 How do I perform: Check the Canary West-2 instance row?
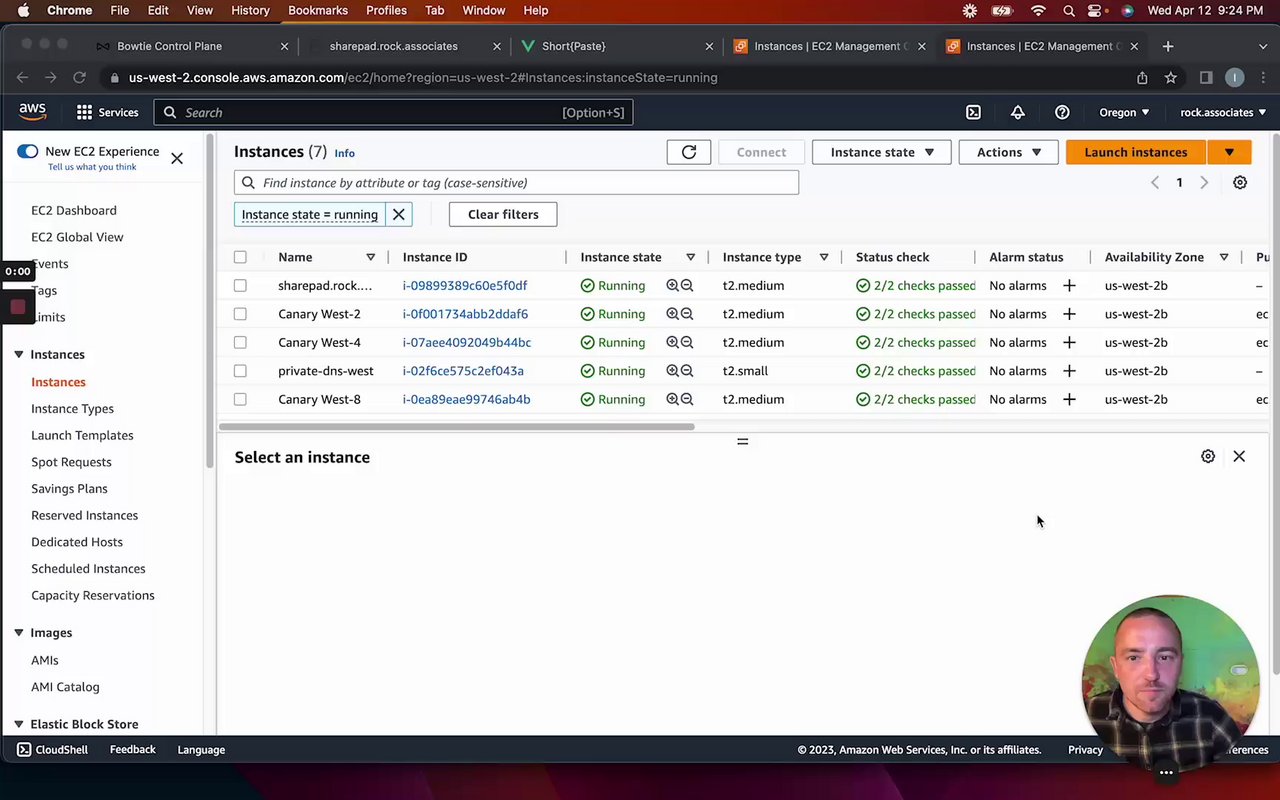tap(240, 314)
